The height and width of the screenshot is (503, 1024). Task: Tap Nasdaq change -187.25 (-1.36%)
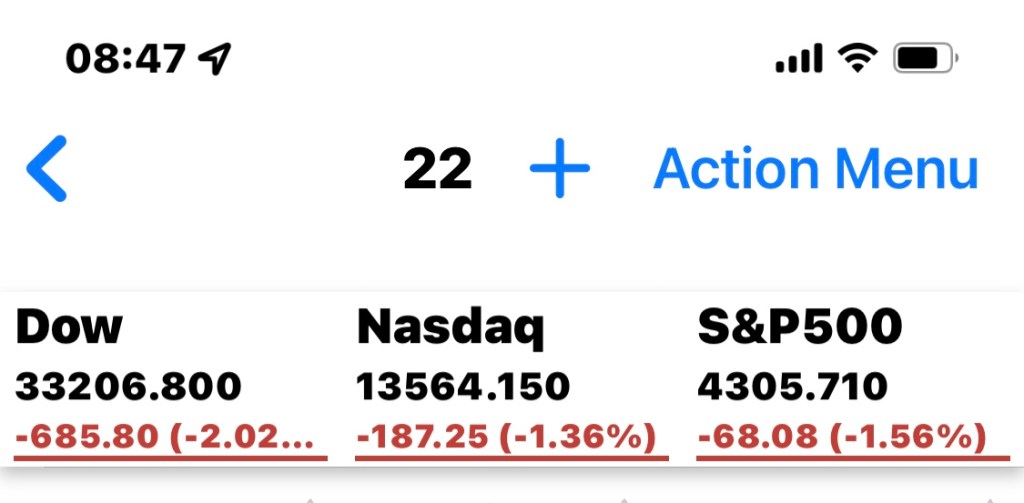coord(506,437)
